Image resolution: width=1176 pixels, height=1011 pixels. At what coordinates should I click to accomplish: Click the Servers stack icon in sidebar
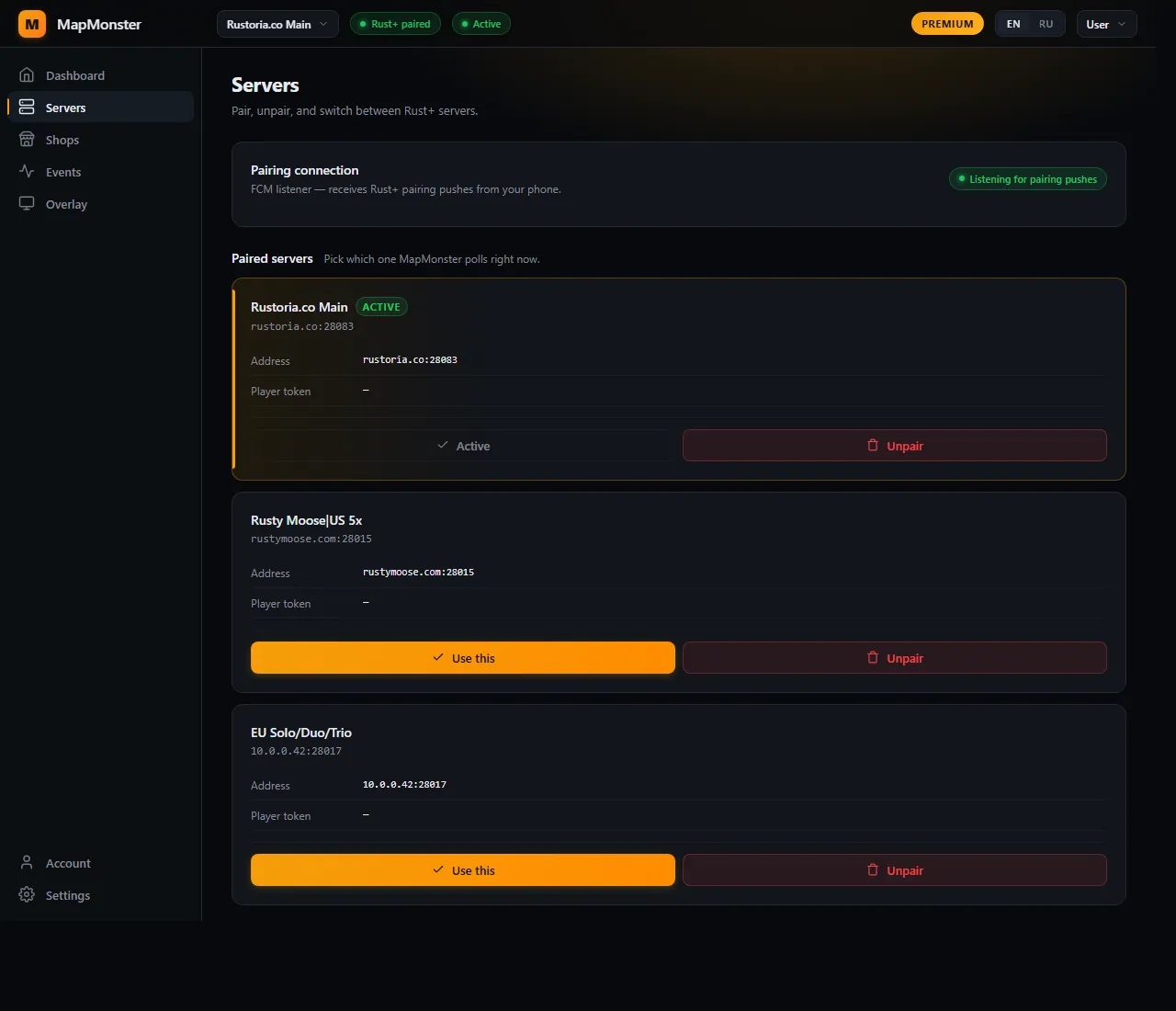pyautogui.click(x=27, y=108)
